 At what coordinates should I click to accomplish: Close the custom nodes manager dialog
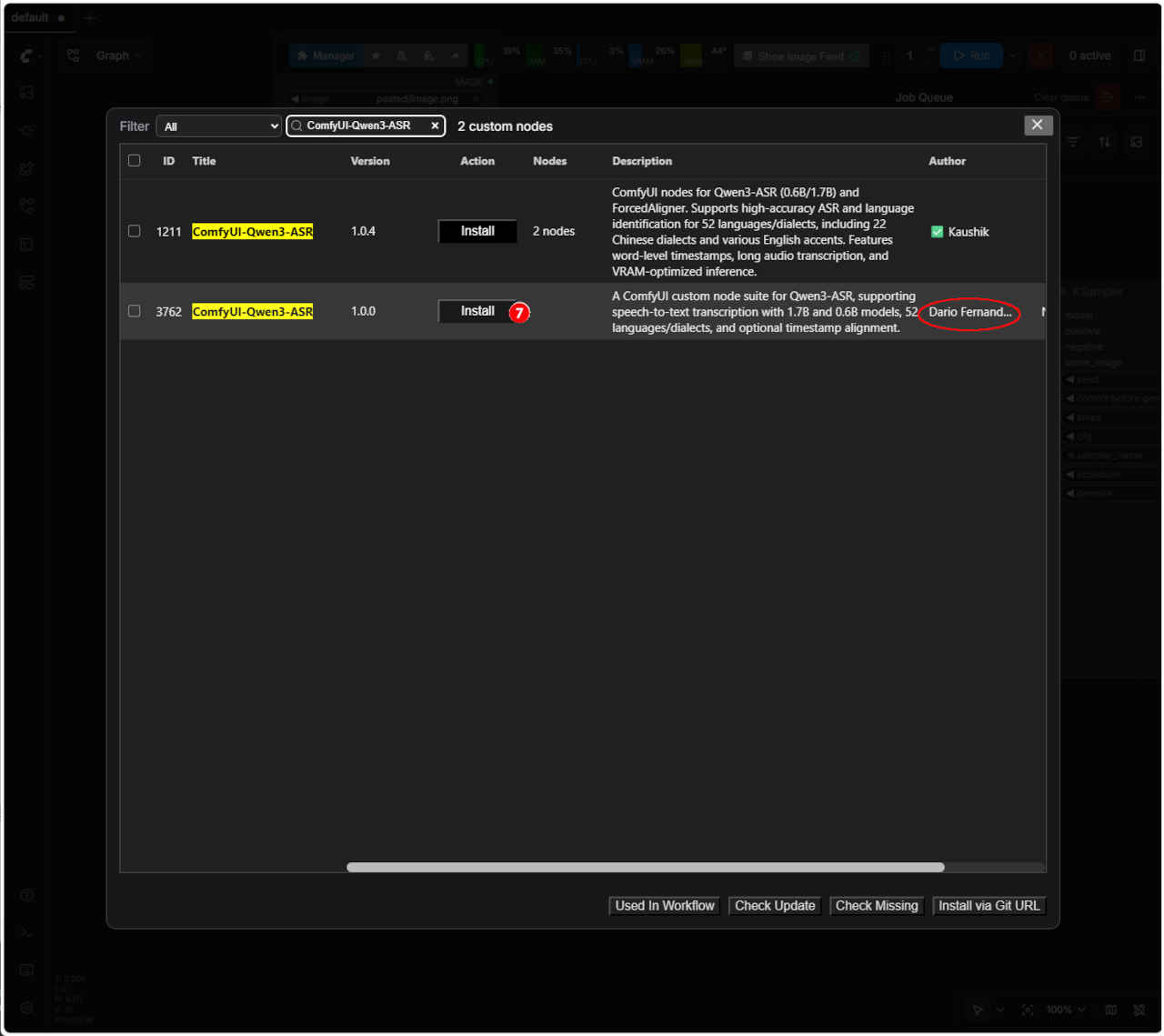pyautogui.click(x=1038, y=125)
